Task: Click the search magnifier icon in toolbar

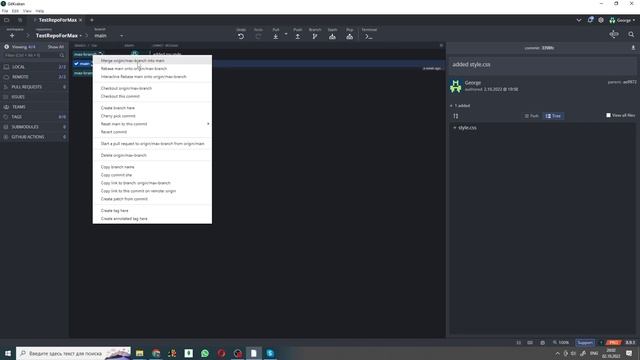Action: coord(631,35)
